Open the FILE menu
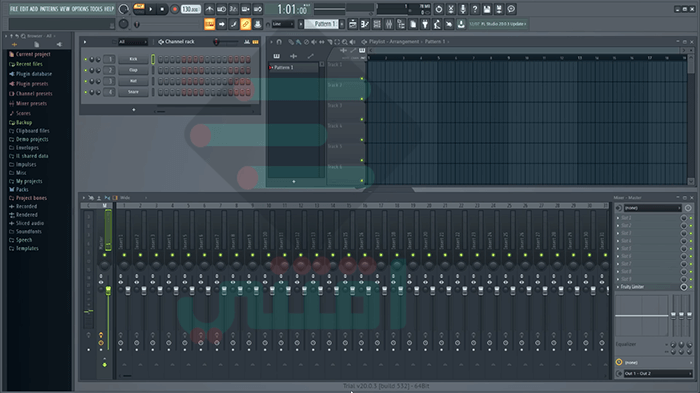The height and width of the screenshot is (393, 700). [14, 9]
